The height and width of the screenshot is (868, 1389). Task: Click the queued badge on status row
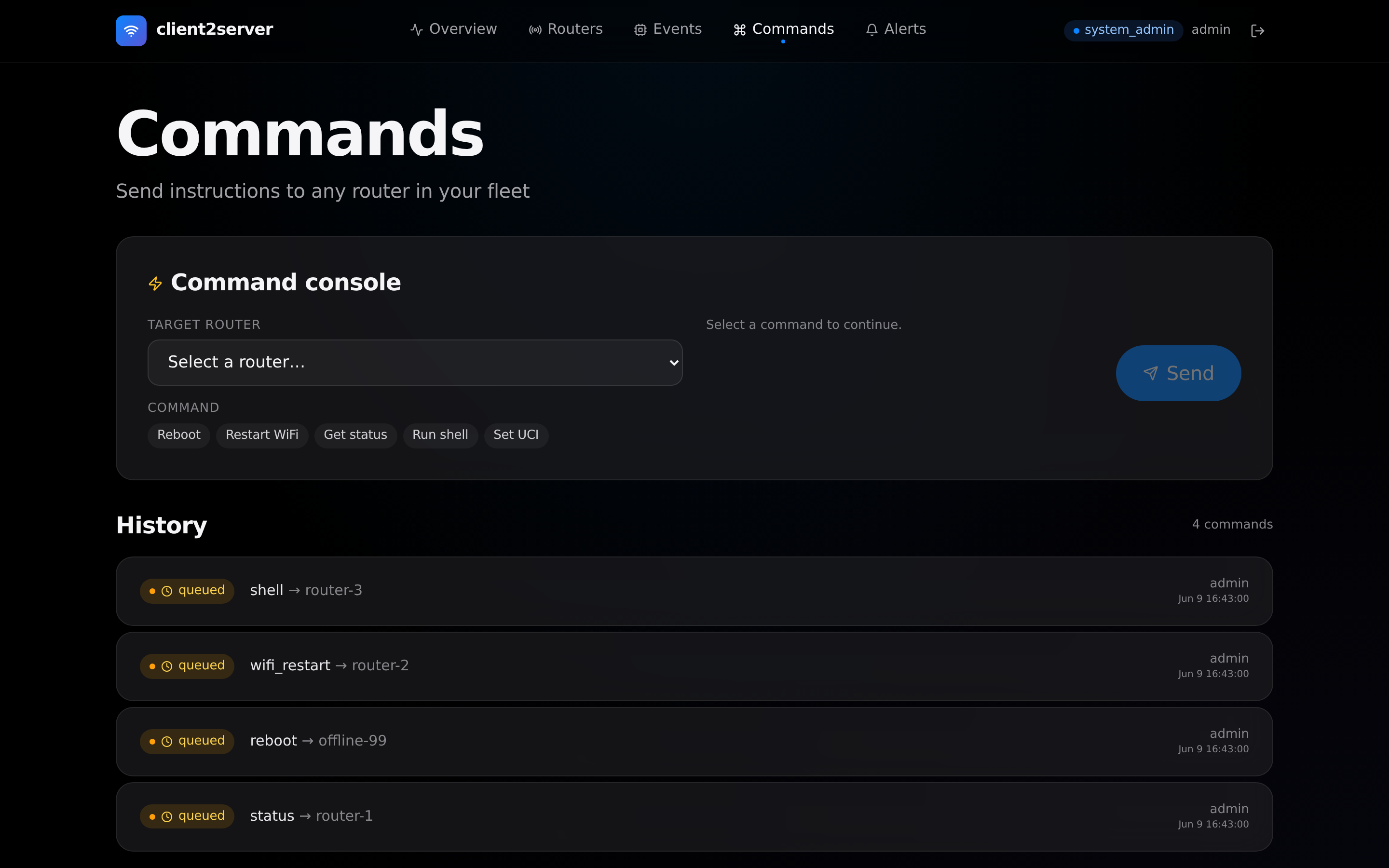click(187, 817)
